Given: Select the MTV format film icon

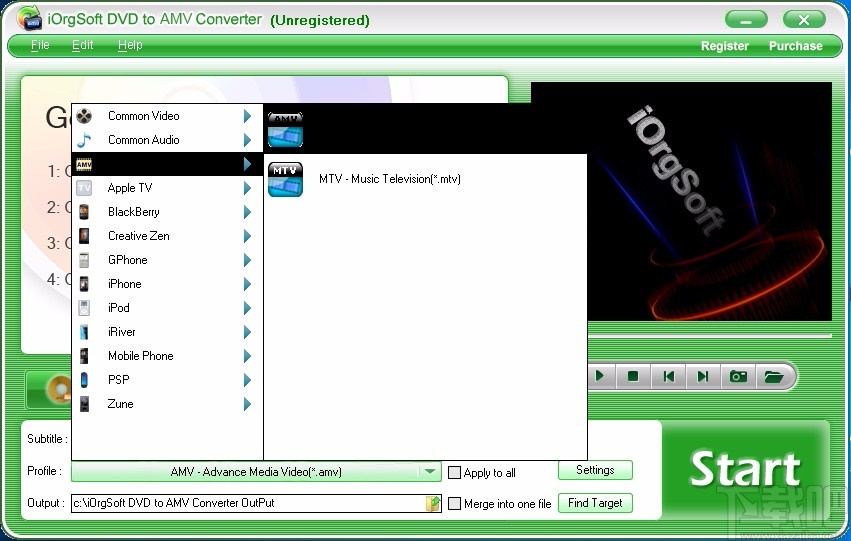Looking at the screenshot, I should click(x=285, y=179).
